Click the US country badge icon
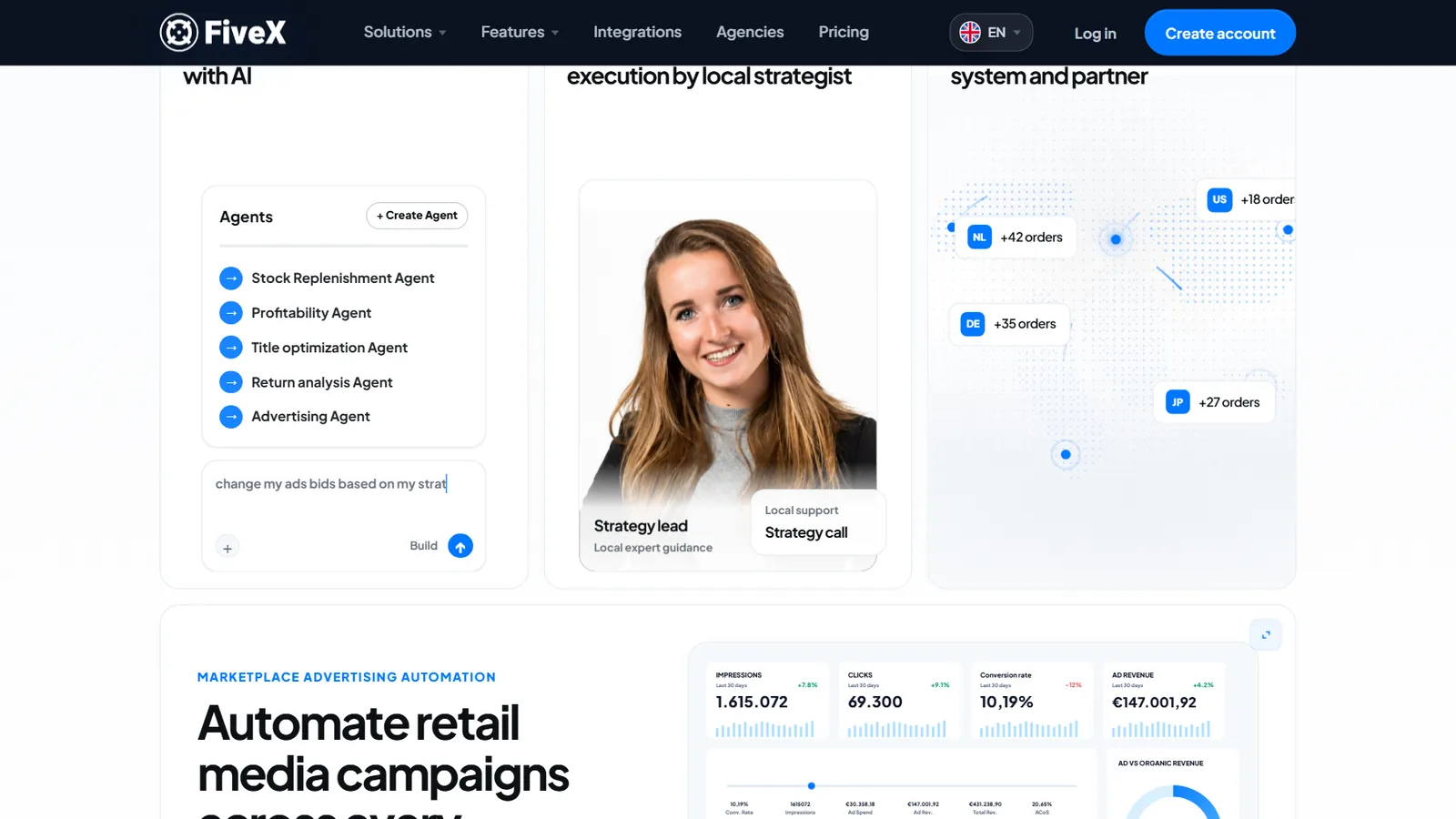 [1219, 199]
